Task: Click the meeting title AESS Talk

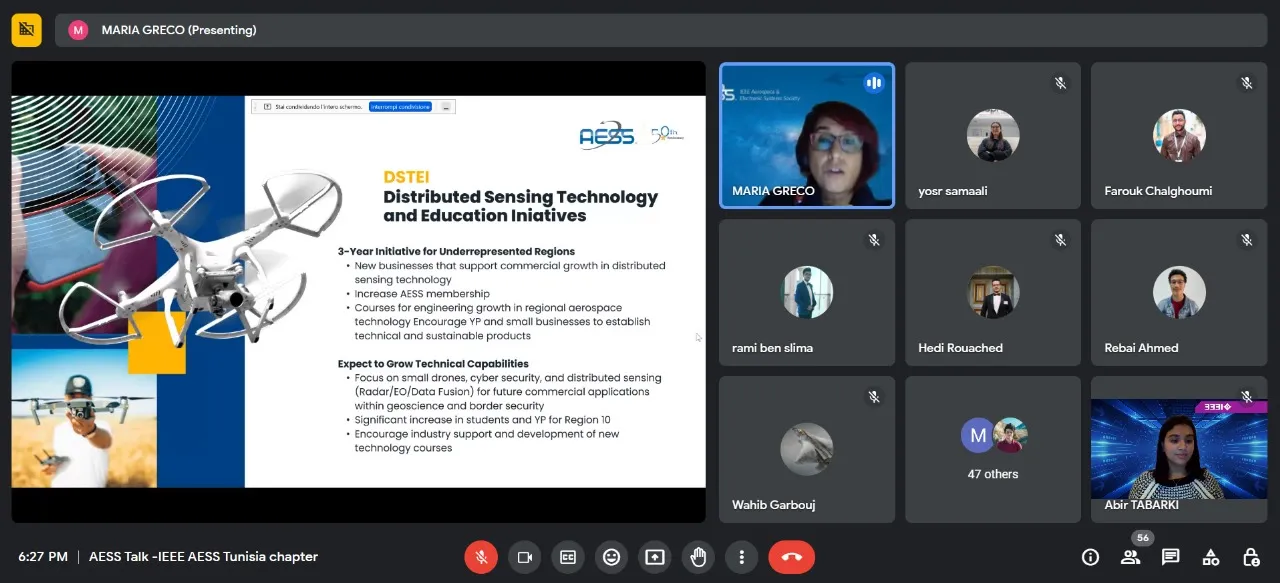Action: 203,557
